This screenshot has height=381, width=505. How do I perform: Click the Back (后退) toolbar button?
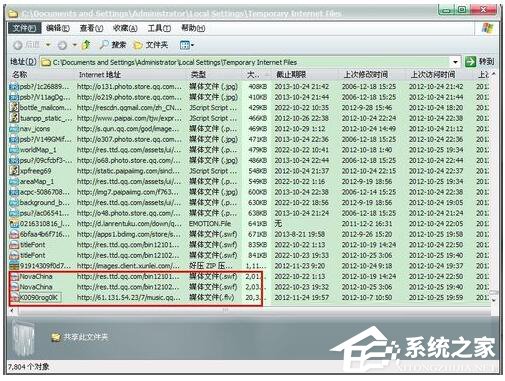coord(27,45)
